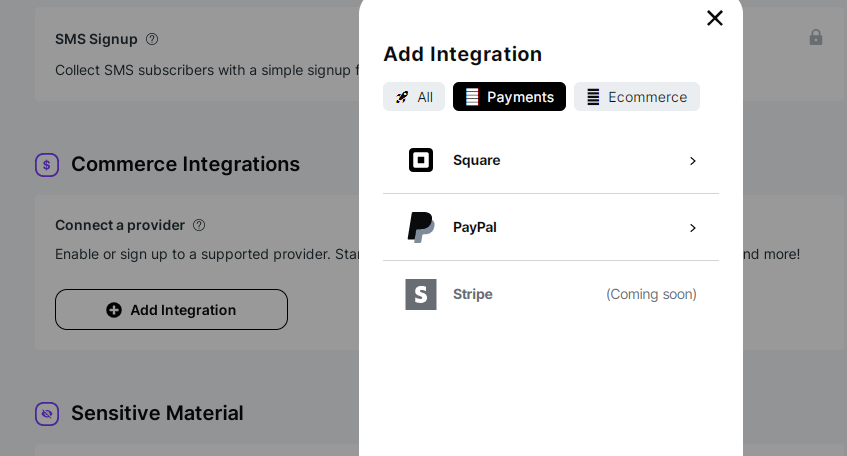Click the Stripe Coming soon label
This screenshot has width=847, height=456.
coord(651,294)
